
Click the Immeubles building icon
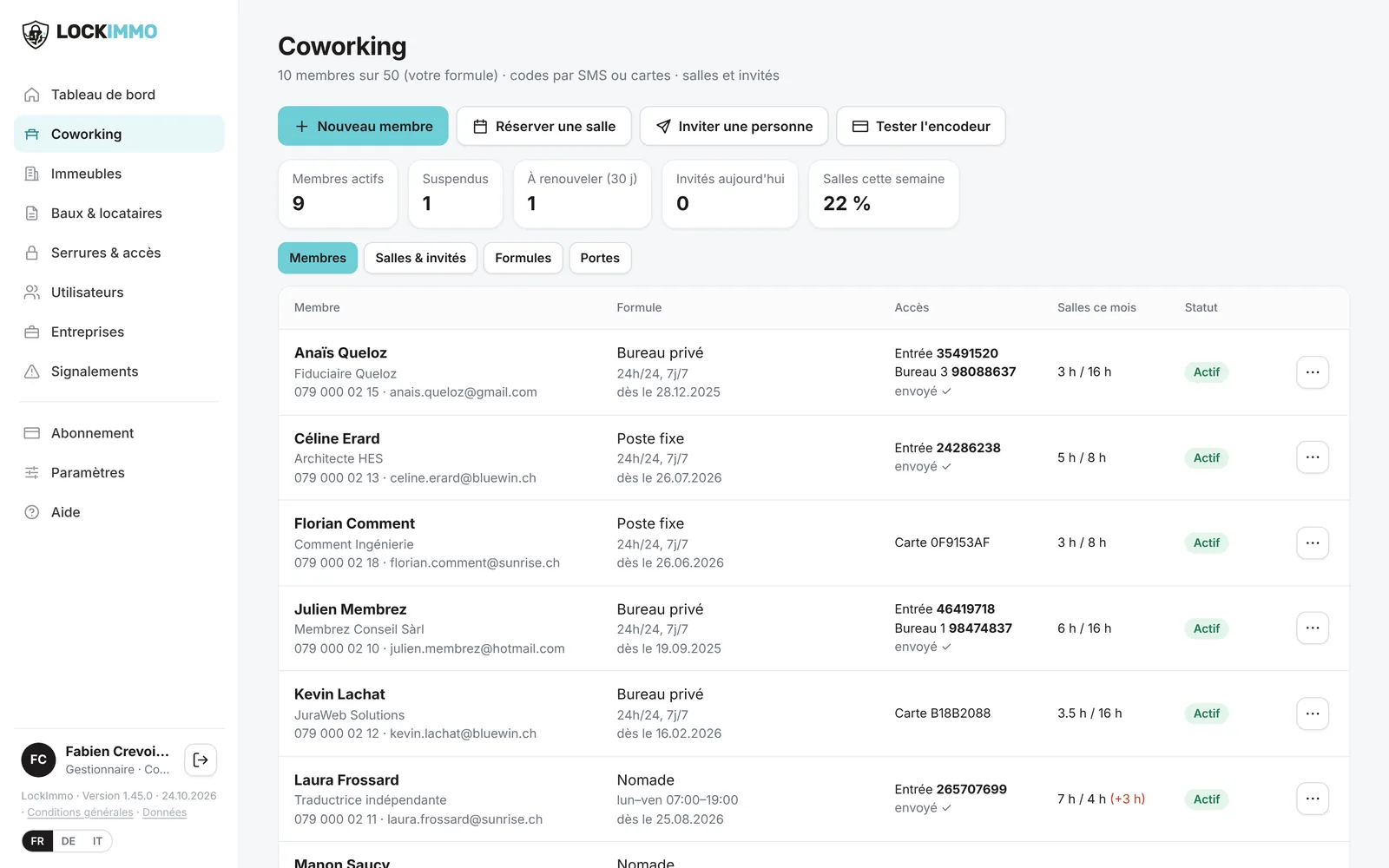click(32, 174)
